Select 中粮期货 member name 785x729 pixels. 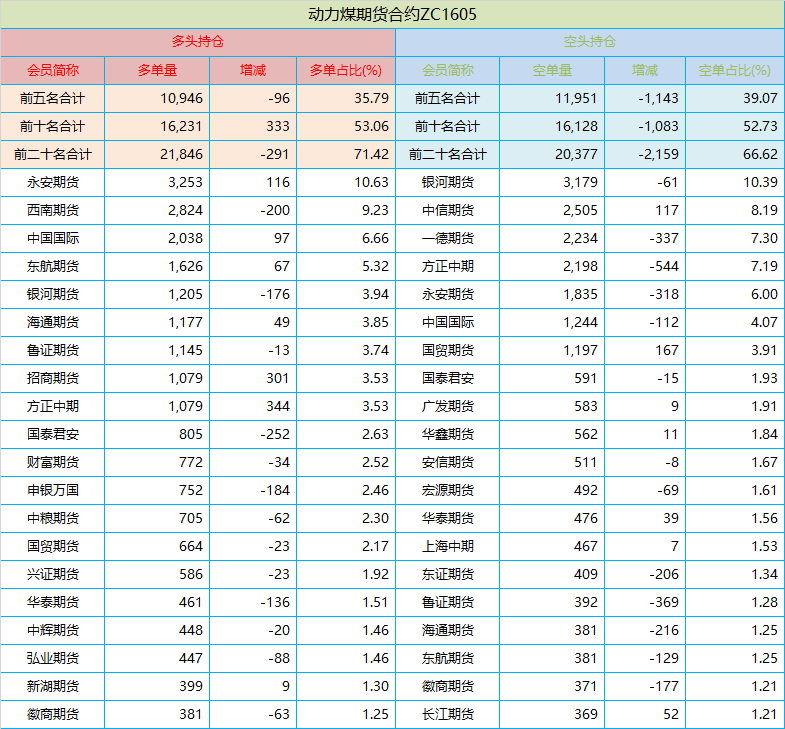[53, 518]
